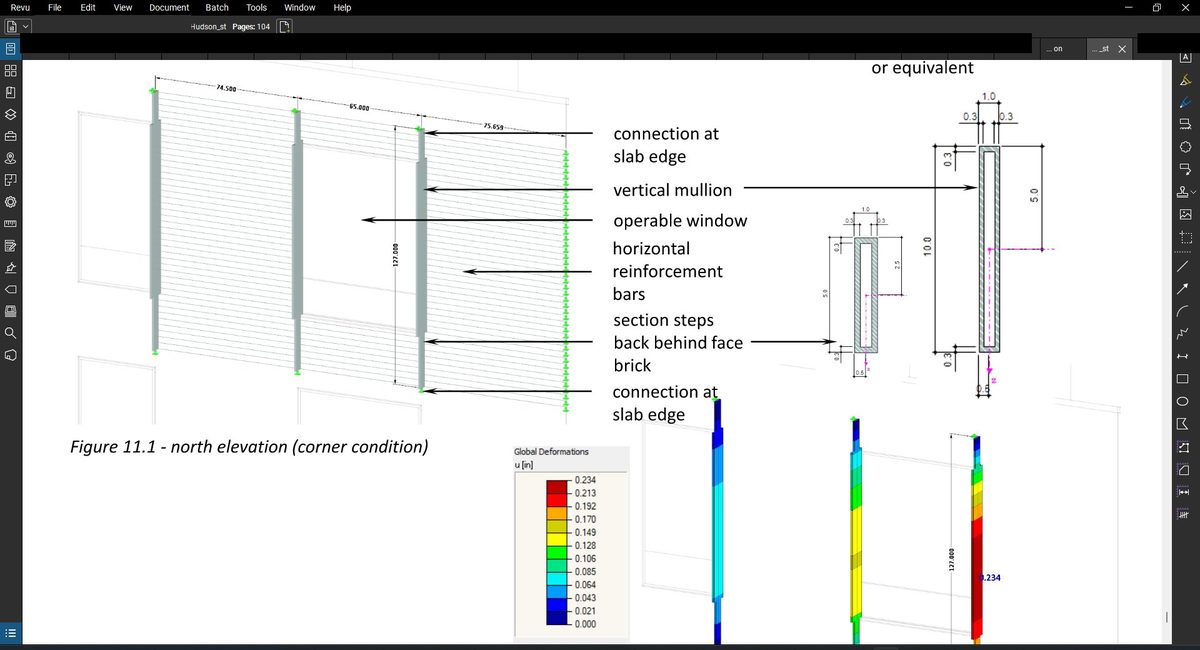
Task: Click the new document page button
Action: 285,27
